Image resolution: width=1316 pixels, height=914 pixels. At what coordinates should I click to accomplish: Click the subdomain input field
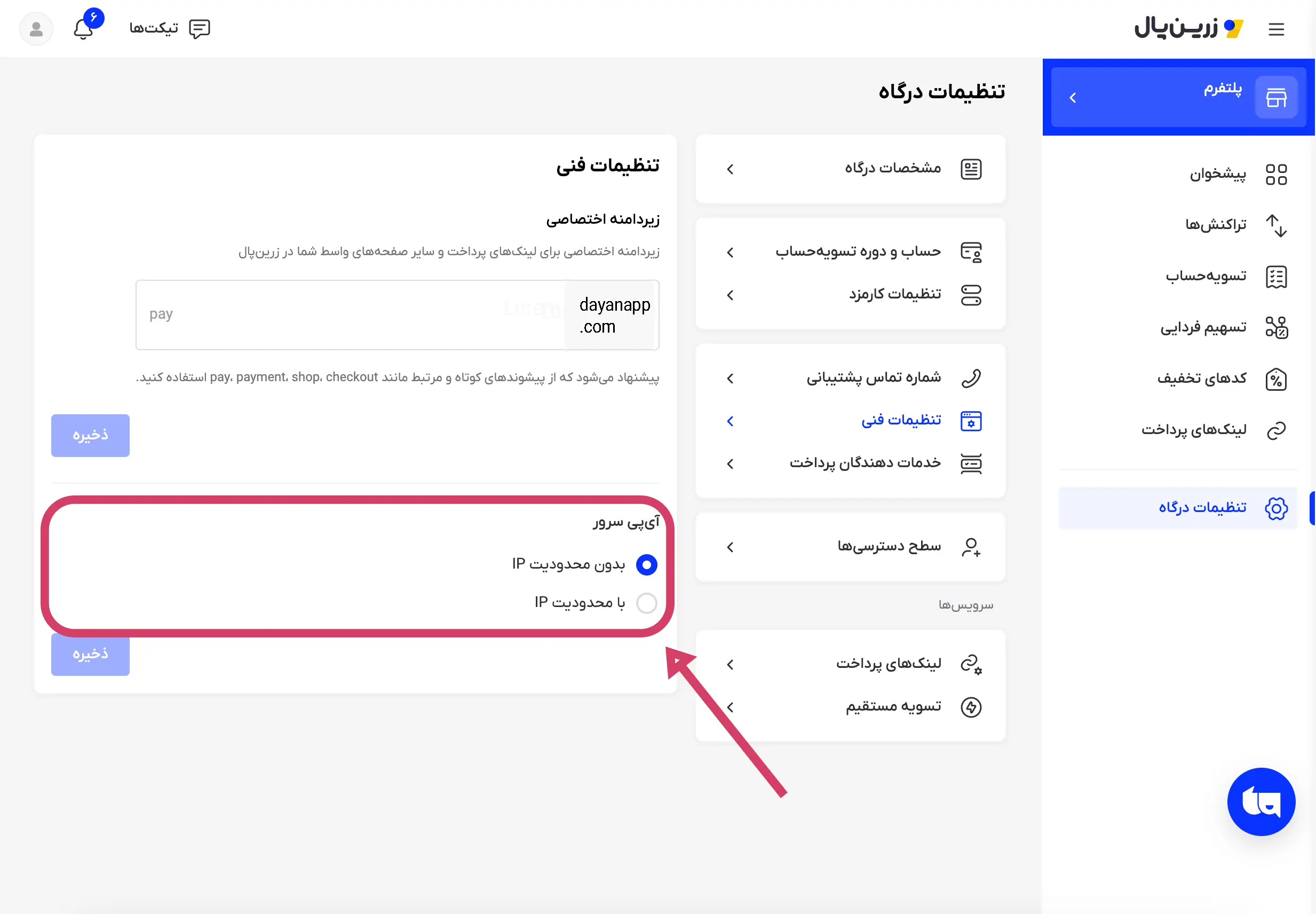click(349, 314)
